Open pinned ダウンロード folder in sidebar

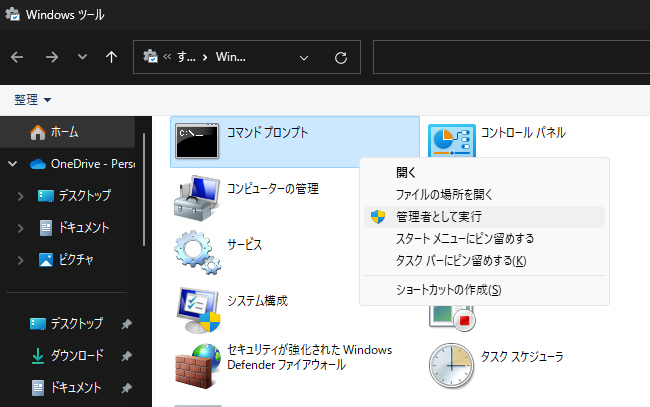(x=77, y=355)
